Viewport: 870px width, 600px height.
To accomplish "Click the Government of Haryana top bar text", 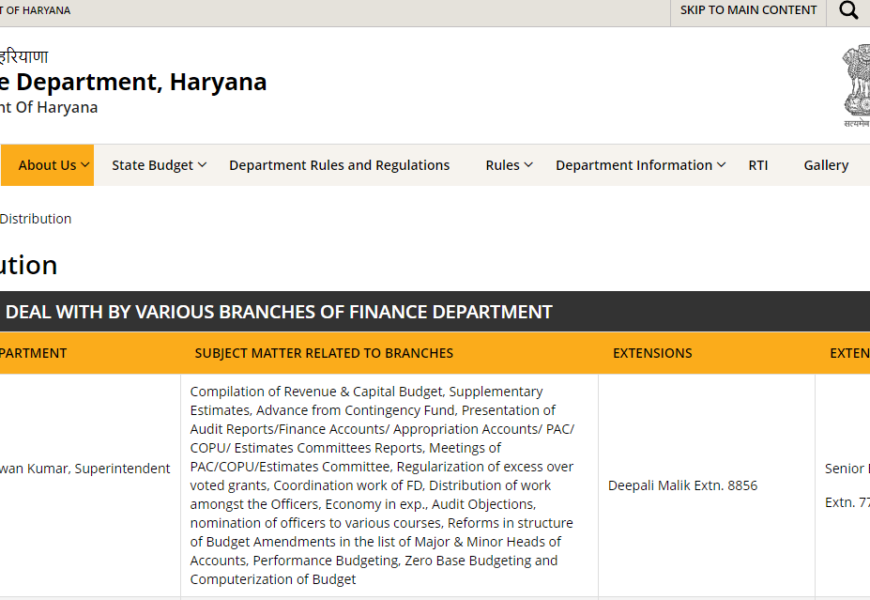I will coord(35,10).
